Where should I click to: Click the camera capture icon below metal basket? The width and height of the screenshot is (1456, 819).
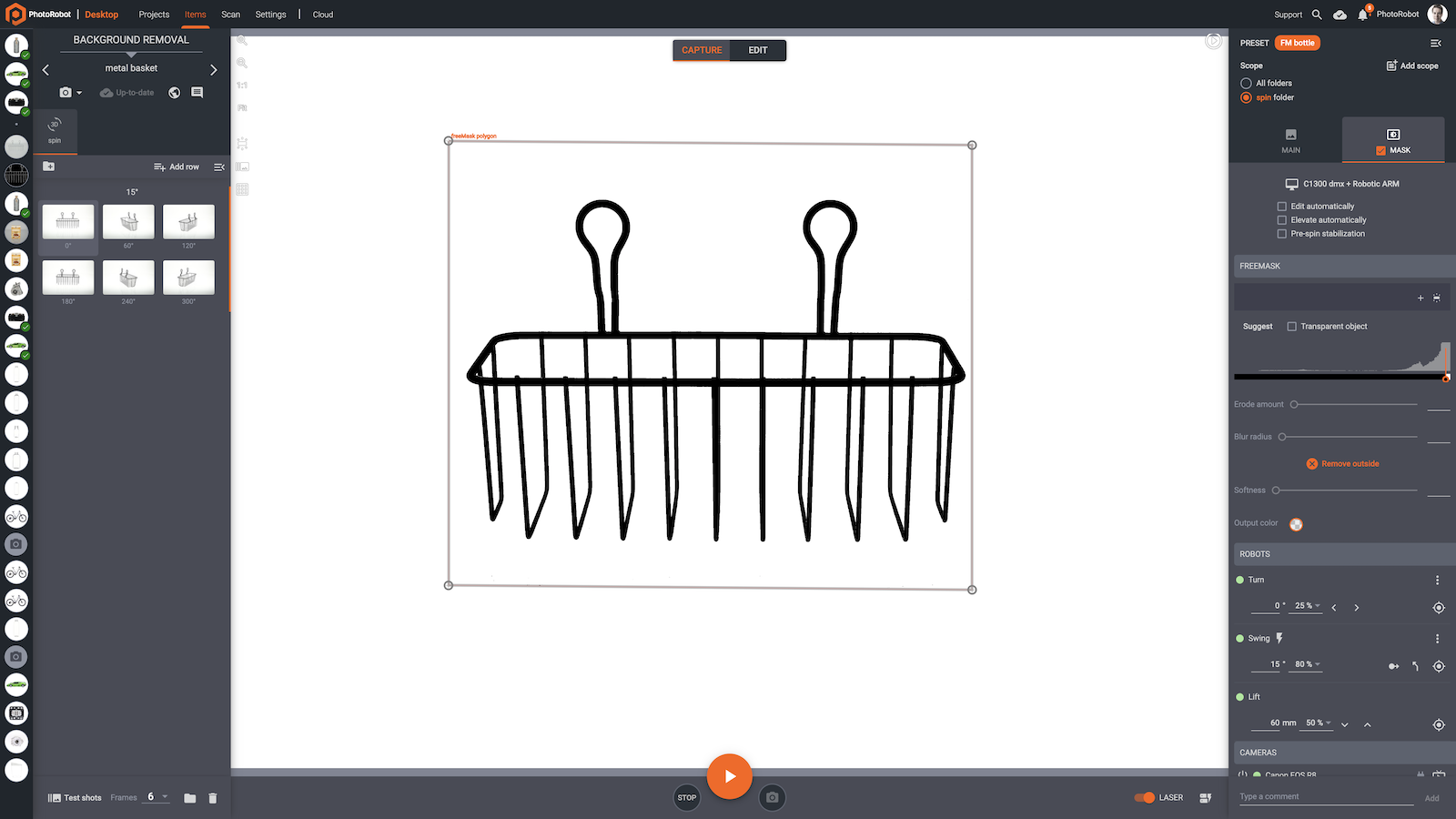pyautogui.click(x=65, y=92)
